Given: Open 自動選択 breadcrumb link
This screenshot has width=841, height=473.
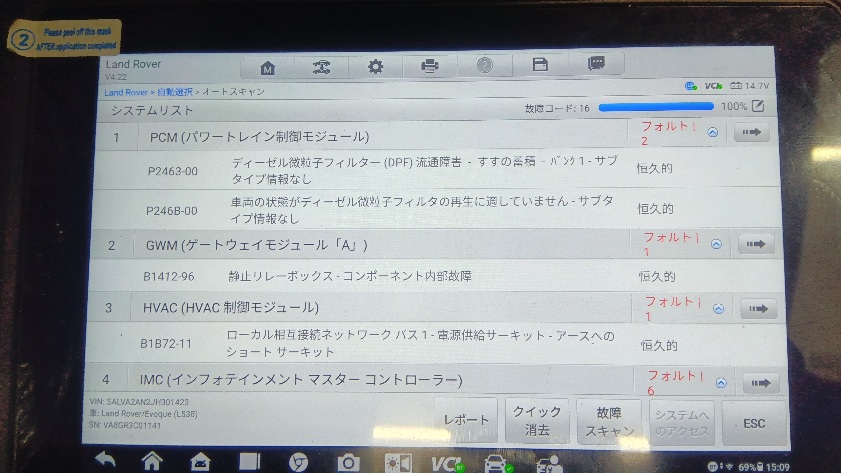Looking at the screenshot, I should 174,92.
